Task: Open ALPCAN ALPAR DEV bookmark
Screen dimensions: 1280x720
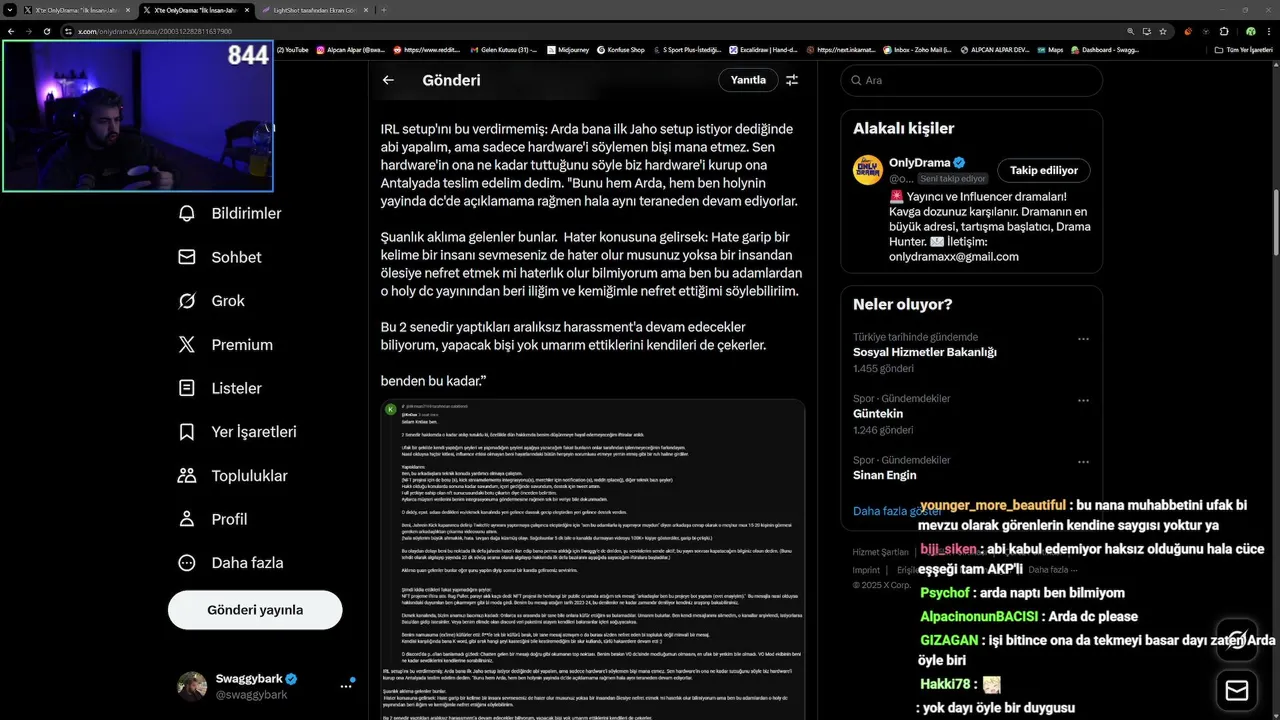Action: click(995, 50)
